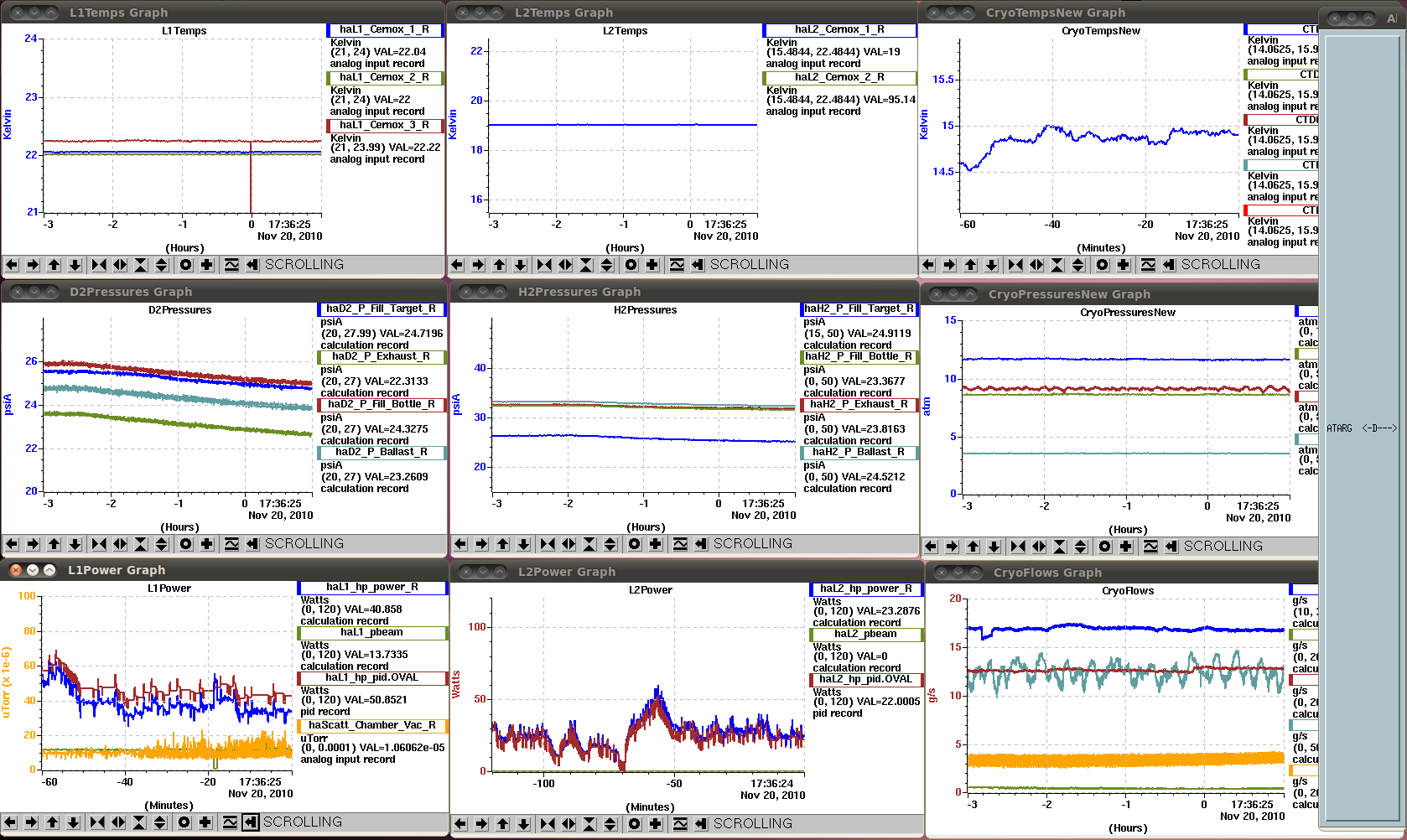Image resolution: width=1407 pixels, height=840 pixels.
Task: Click the 'VAL=1.06062e-05' readout in L1Power
Action: [x=402, y=748]
